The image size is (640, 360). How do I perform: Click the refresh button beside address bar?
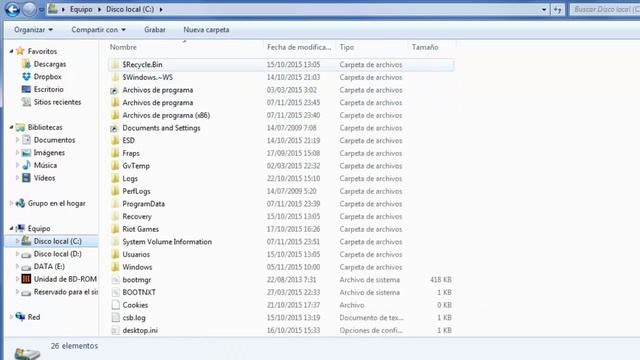[558, 9]
